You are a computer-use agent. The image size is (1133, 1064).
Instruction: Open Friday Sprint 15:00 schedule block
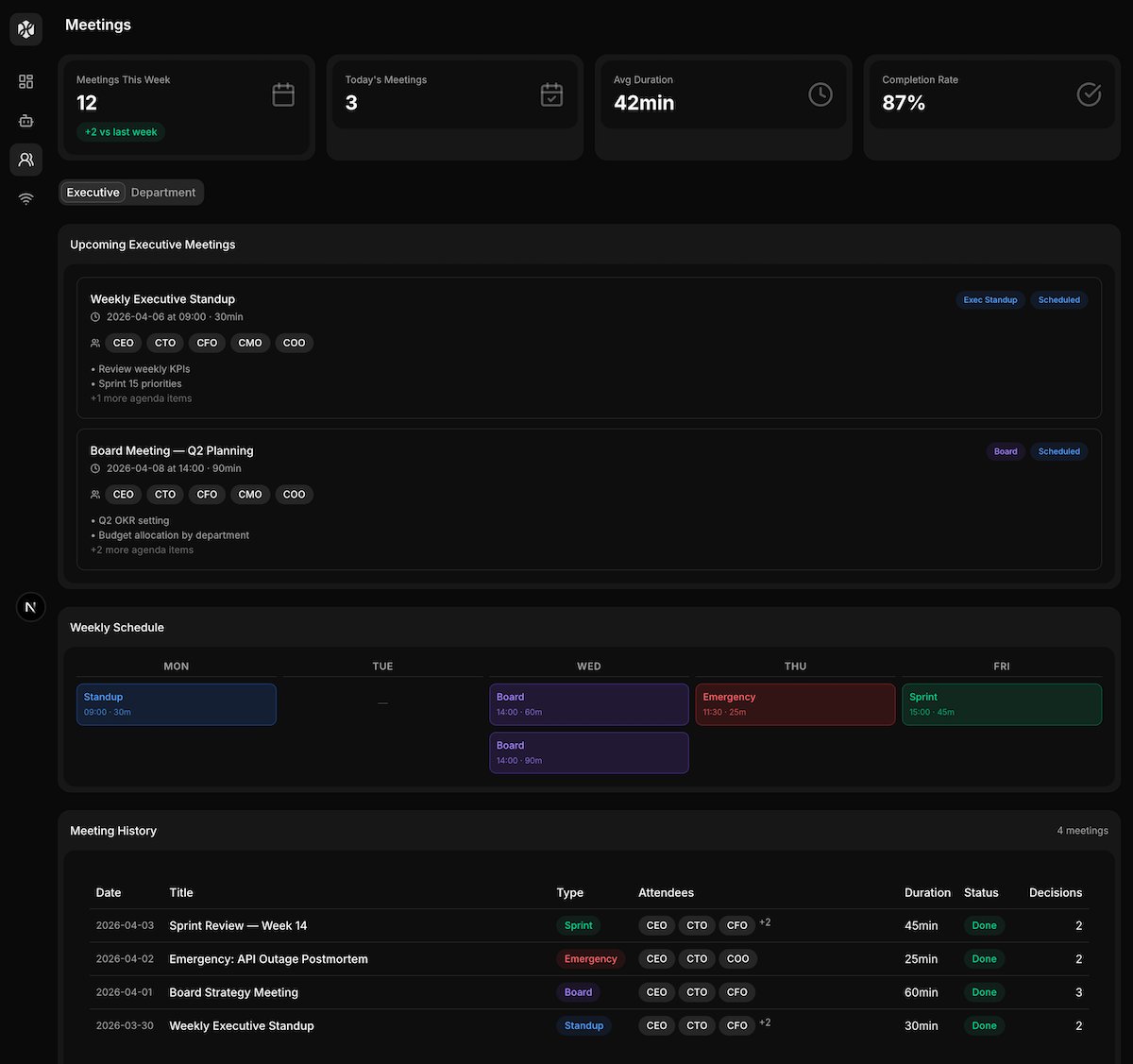(x=1002, y=704)
